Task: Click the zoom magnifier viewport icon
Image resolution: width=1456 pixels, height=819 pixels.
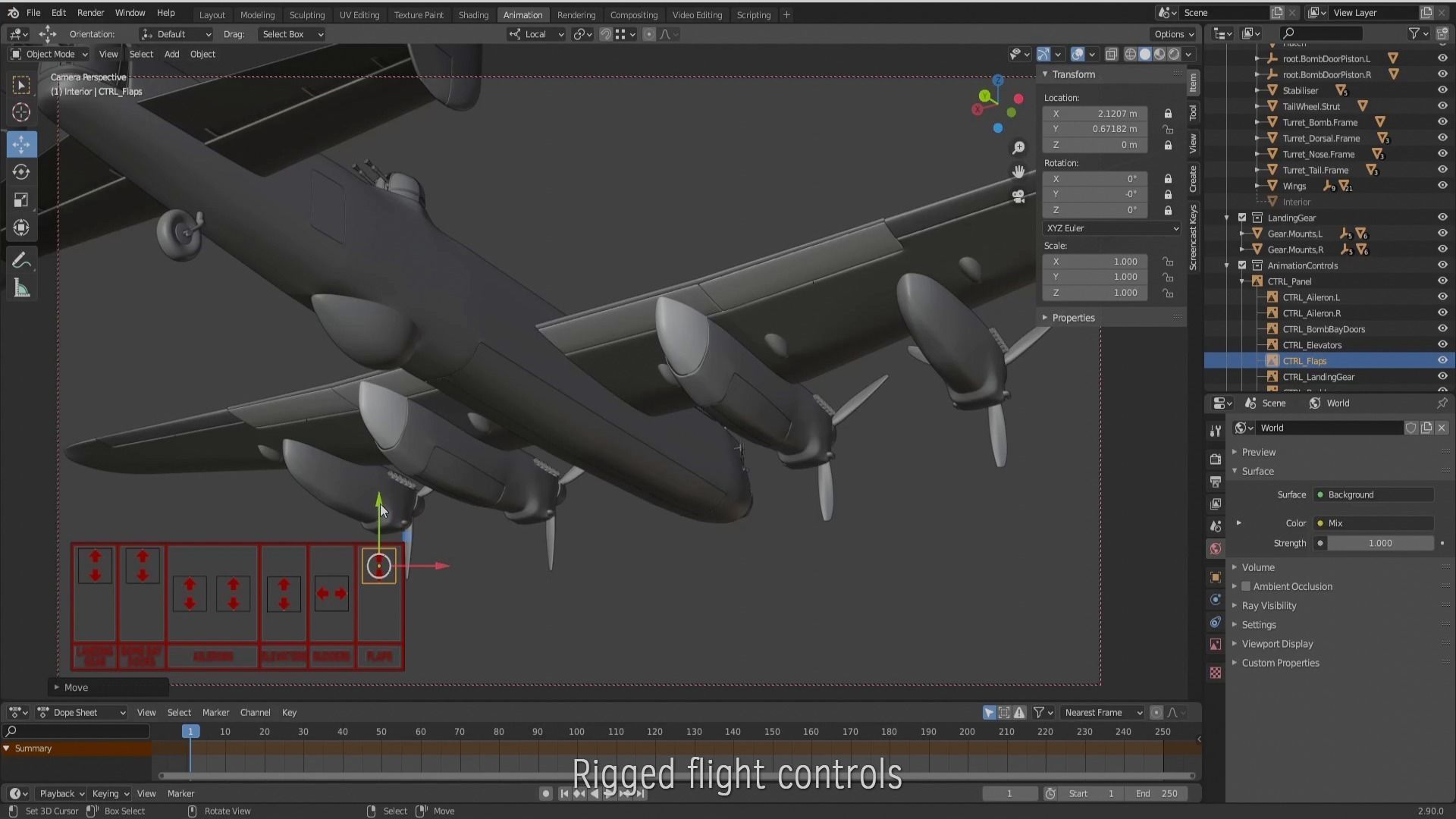Action: 1018,148
